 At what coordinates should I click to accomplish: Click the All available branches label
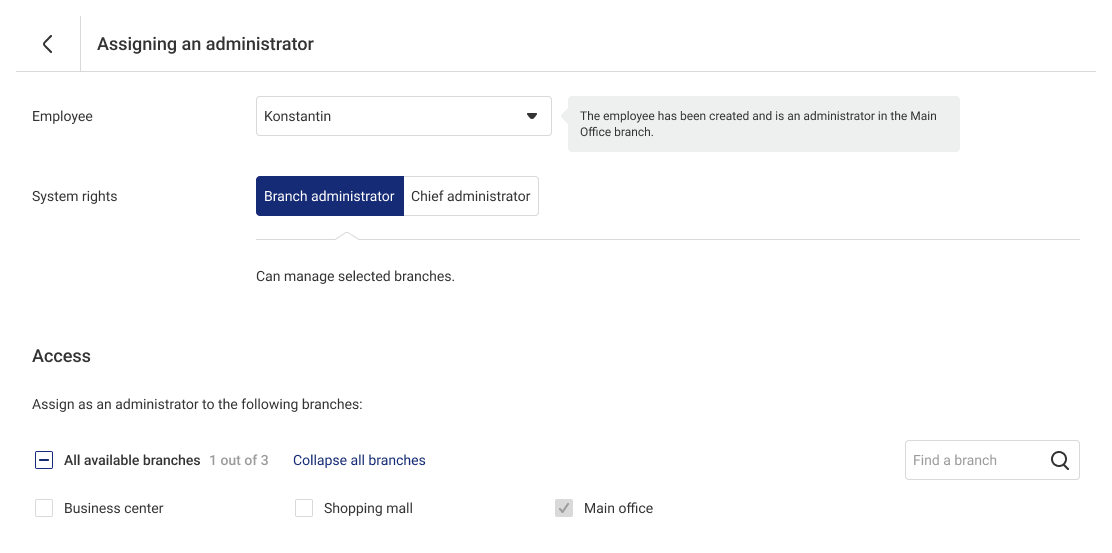point(132,460)
